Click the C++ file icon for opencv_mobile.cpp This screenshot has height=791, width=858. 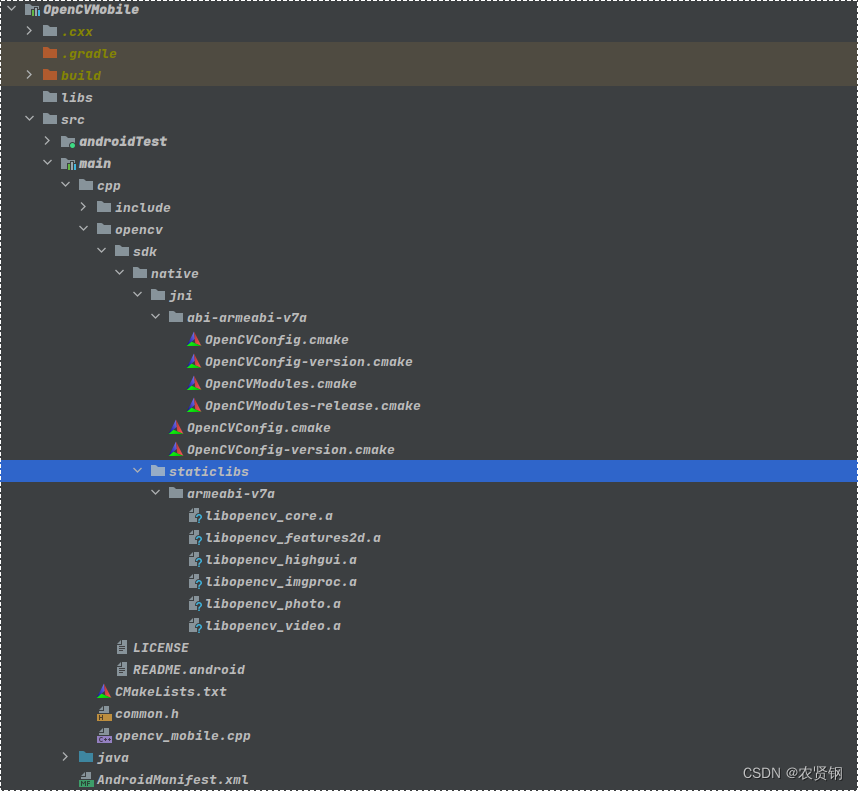104,736
